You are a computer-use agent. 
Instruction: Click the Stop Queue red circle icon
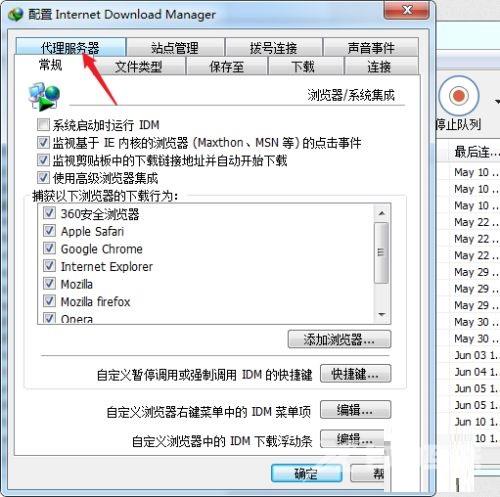[459, 96]
